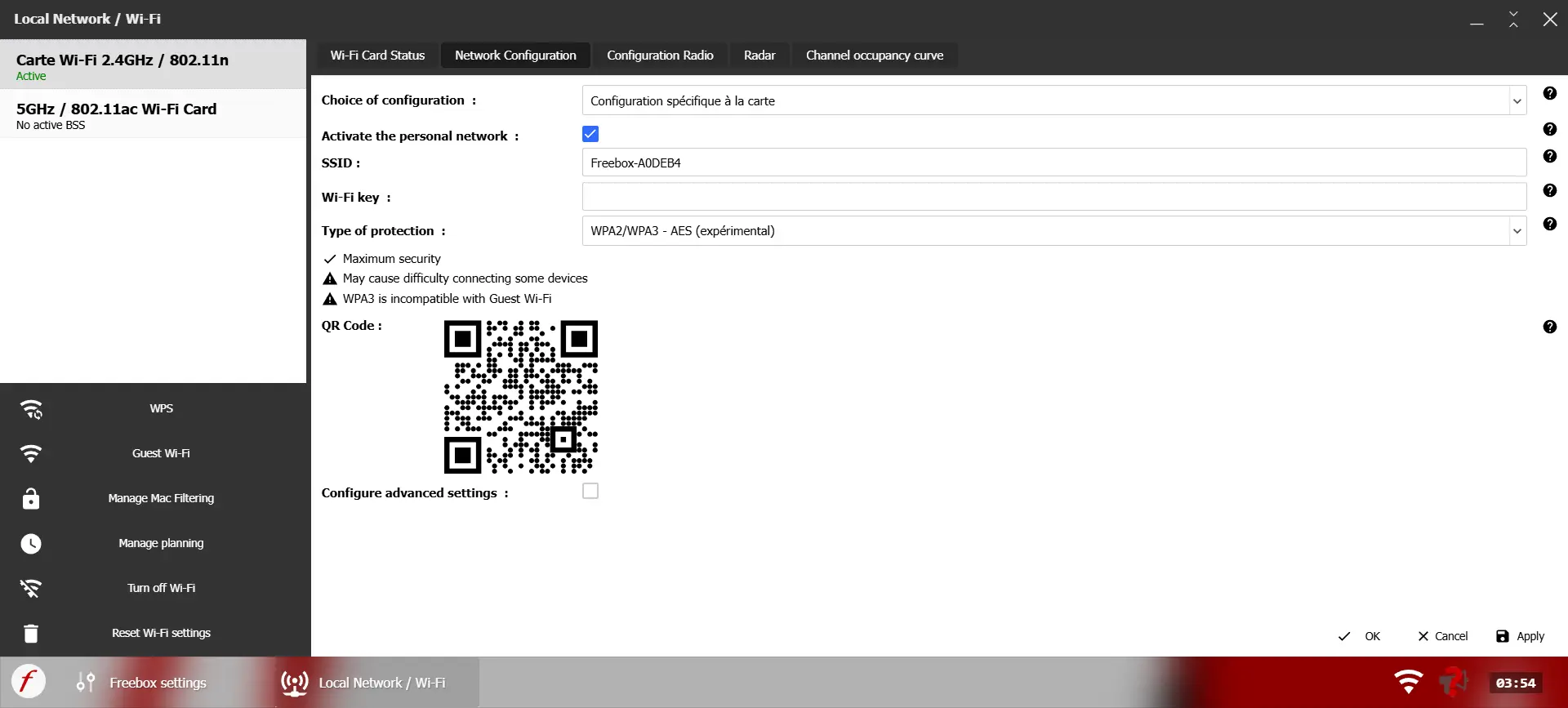The height and width of the screenshot is (708, 1568).
Task: Click the Freebox settings sliders icon
Action: tap(86, 682)
